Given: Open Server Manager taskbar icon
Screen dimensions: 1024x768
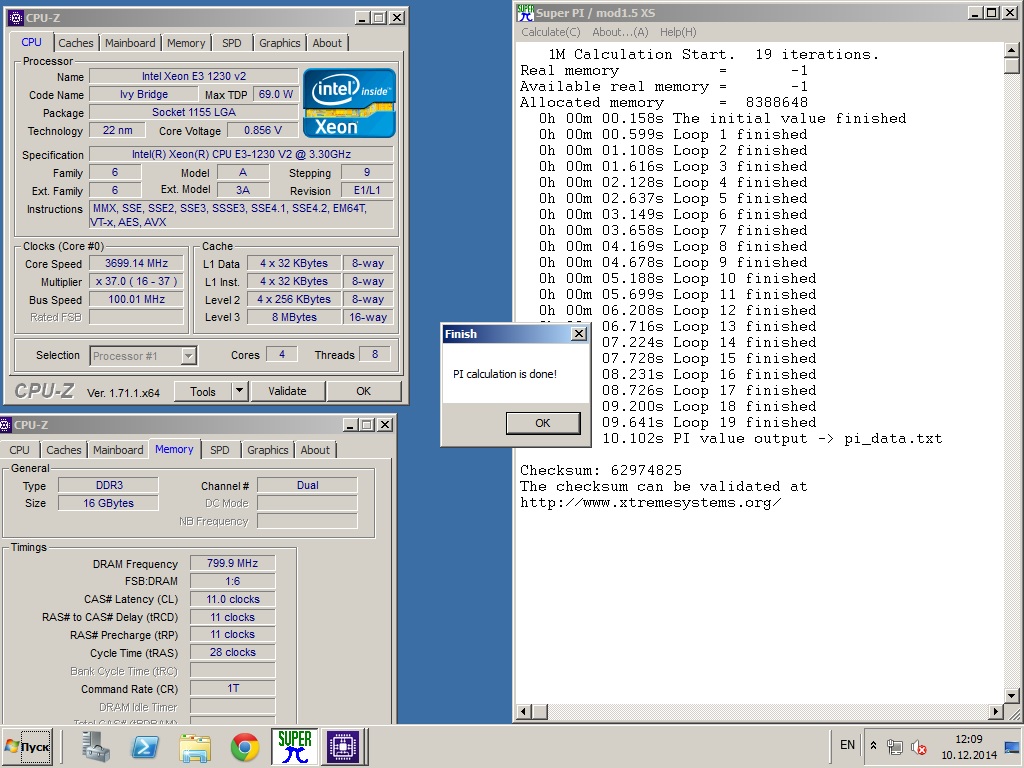Looking at the screenshot, I should (x=96, y=746).
